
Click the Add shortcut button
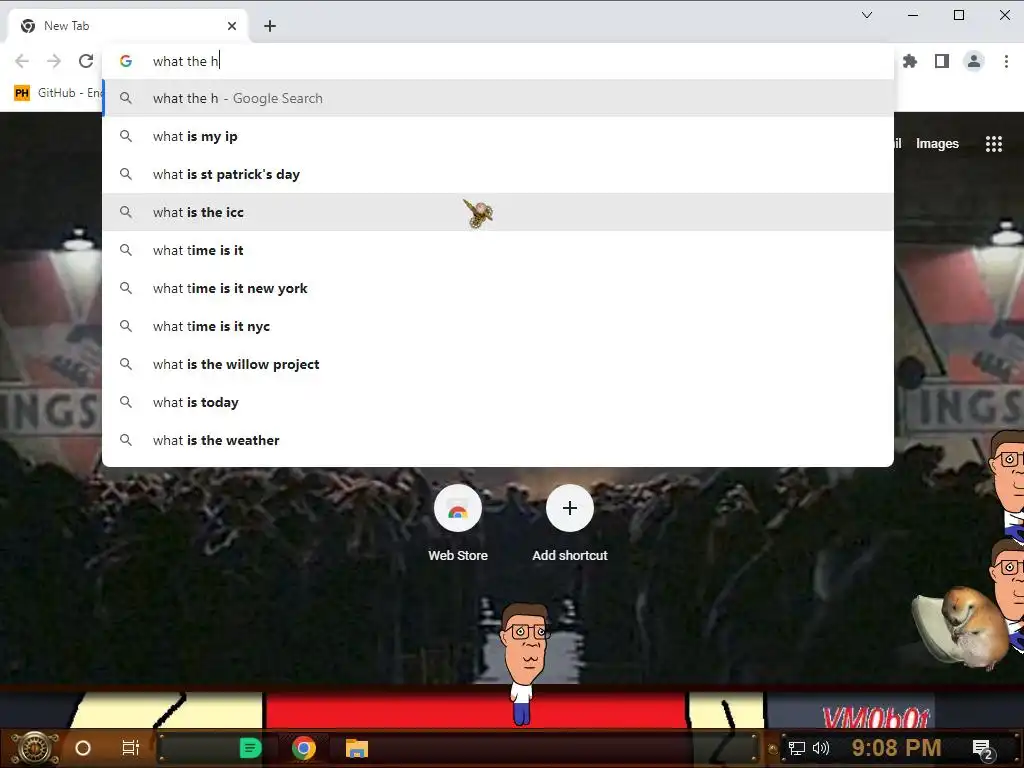pos(569,523)
